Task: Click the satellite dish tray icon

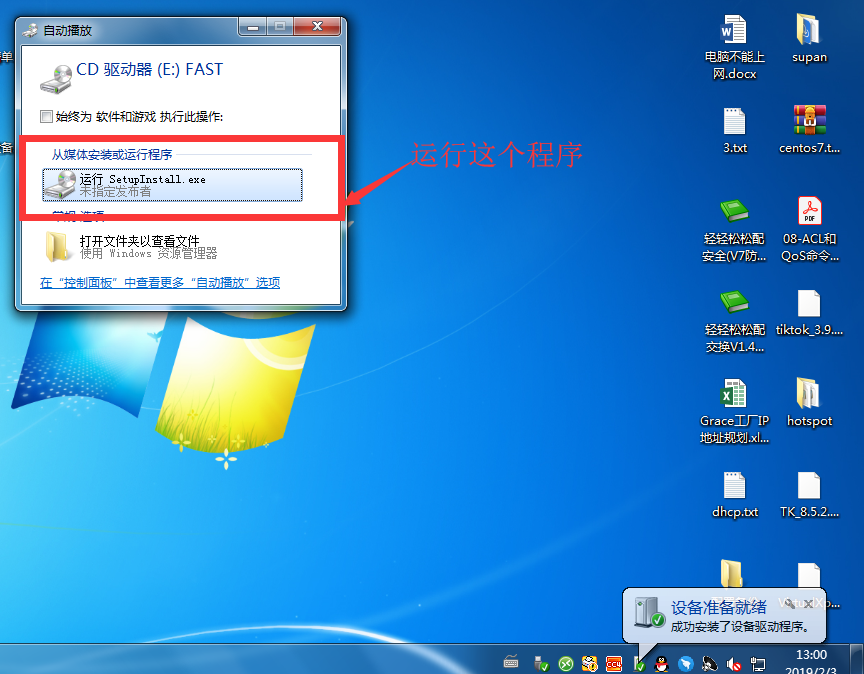Action: tap(710, 664)
